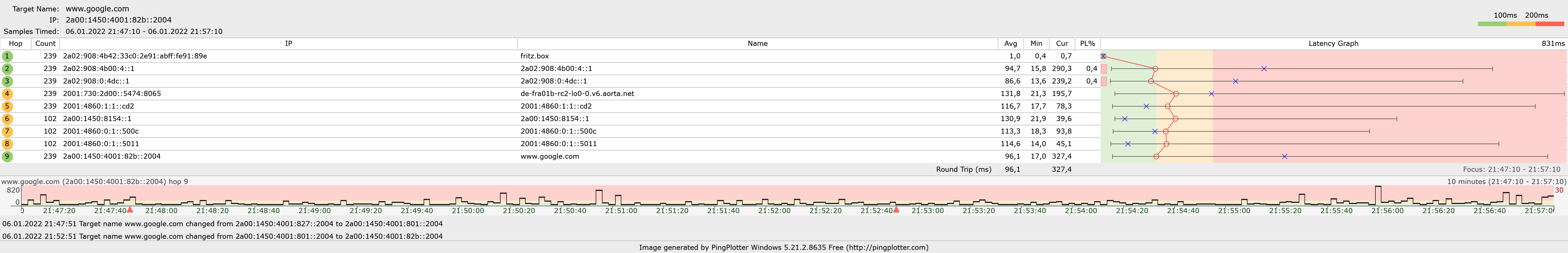Click the hop 8 orange circle icon
This screenshot has width=1568, height=253.
[x=7, y=144]
